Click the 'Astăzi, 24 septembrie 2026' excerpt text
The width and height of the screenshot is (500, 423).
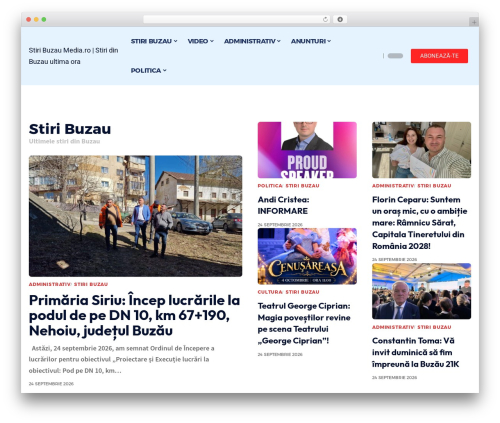point(122,359)
